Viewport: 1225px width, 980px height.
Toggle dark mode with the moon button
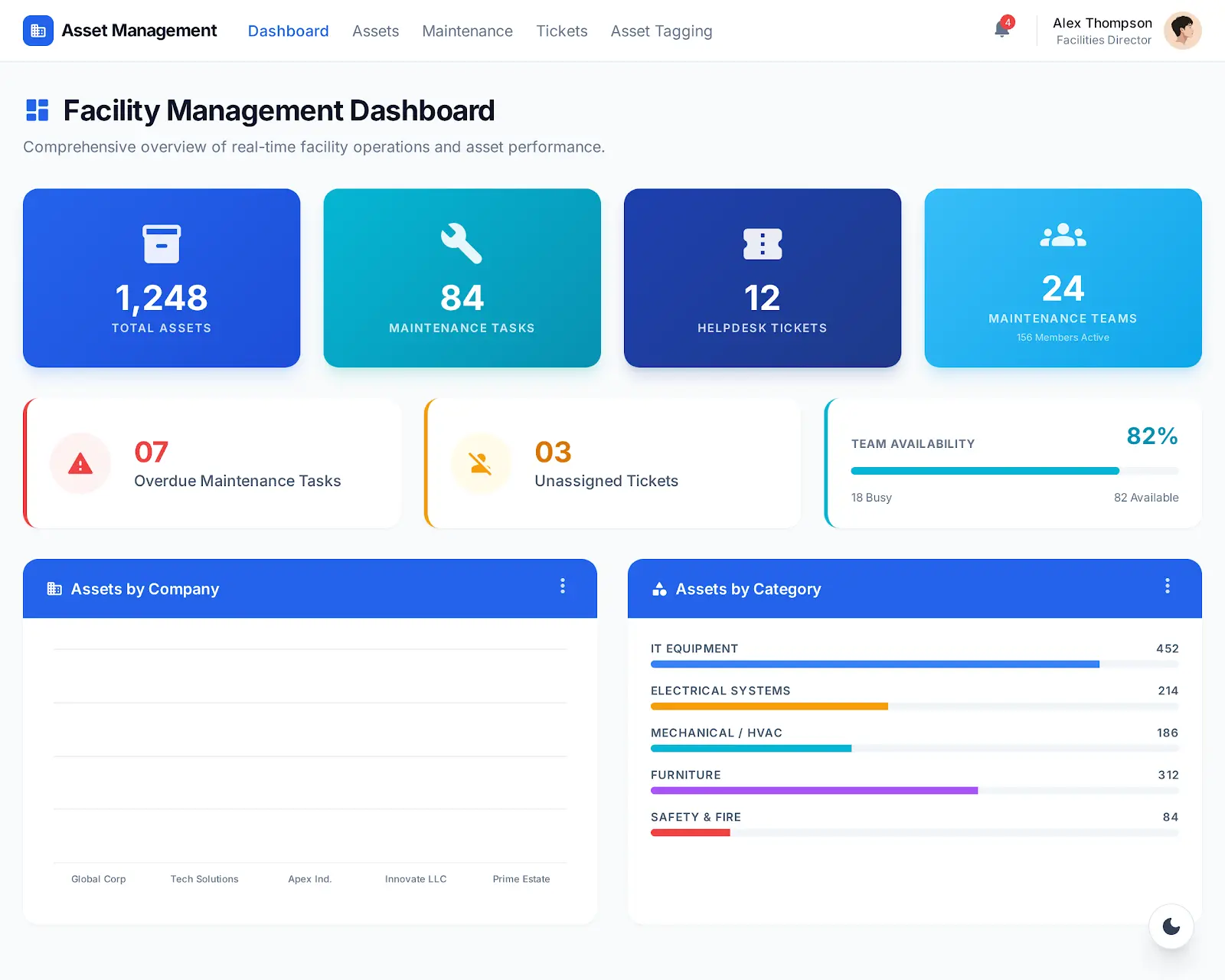[x=1171, y=926]
